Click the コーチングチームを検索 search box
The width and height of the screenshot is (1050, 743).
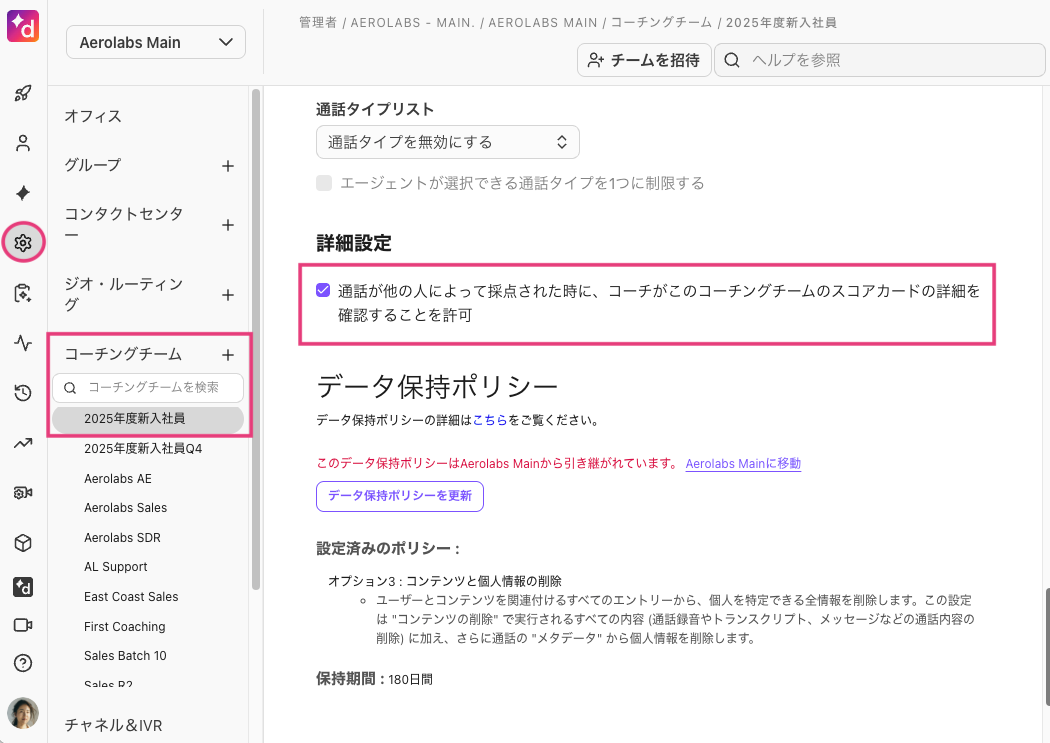tap(148, 388)
